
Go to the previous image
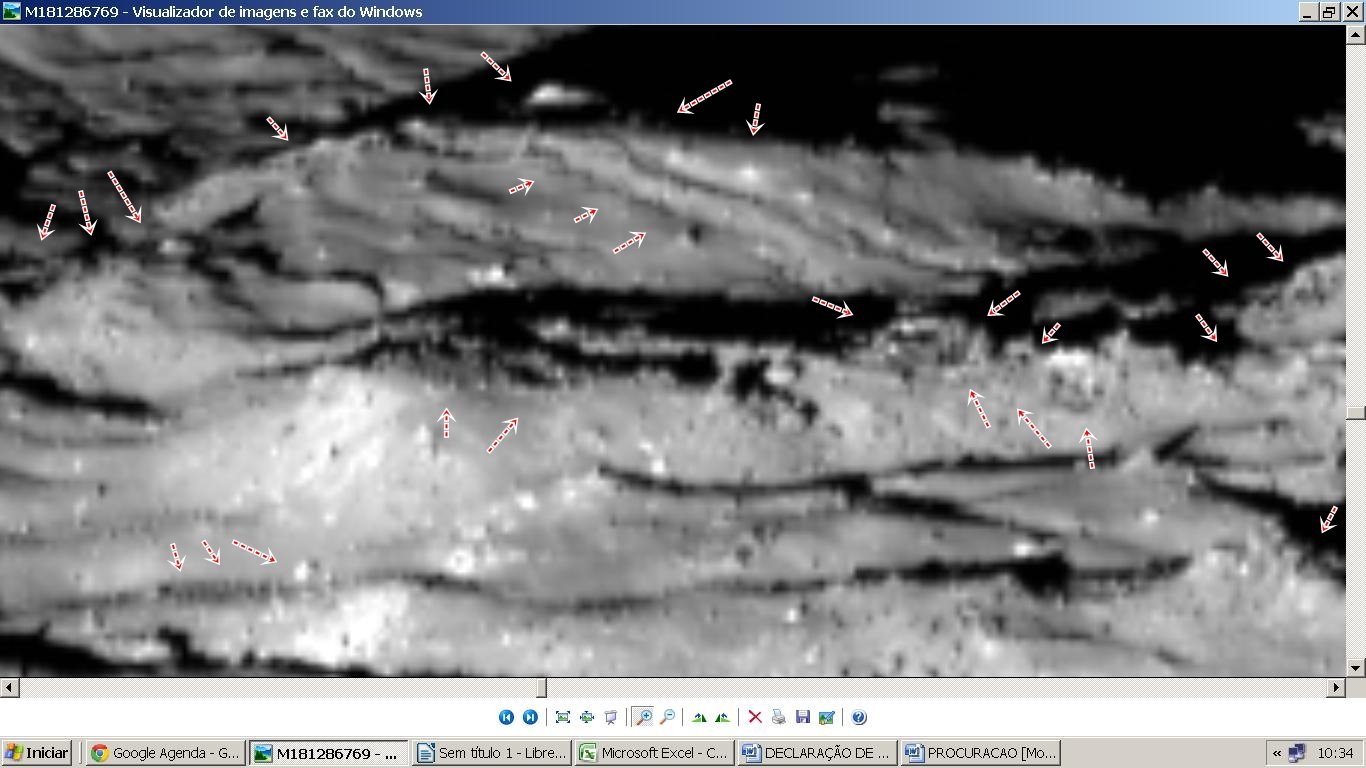pyautogui.click(x=506, y=717)
